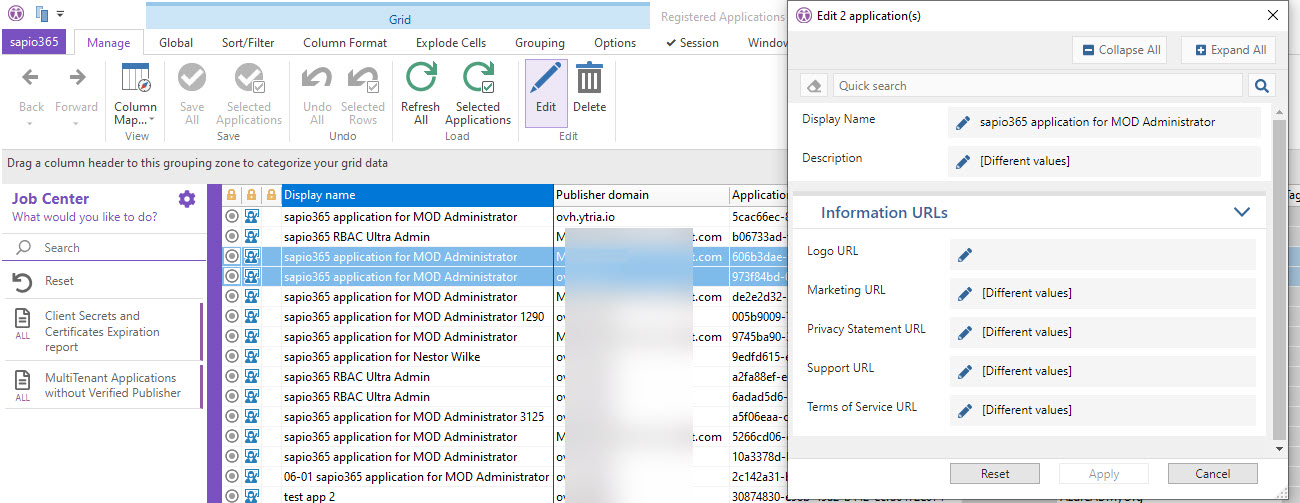Image resolution: width=1300 pixels, height=503 pixels.
Task: Click the Display name column header
Action: point(417,195)
